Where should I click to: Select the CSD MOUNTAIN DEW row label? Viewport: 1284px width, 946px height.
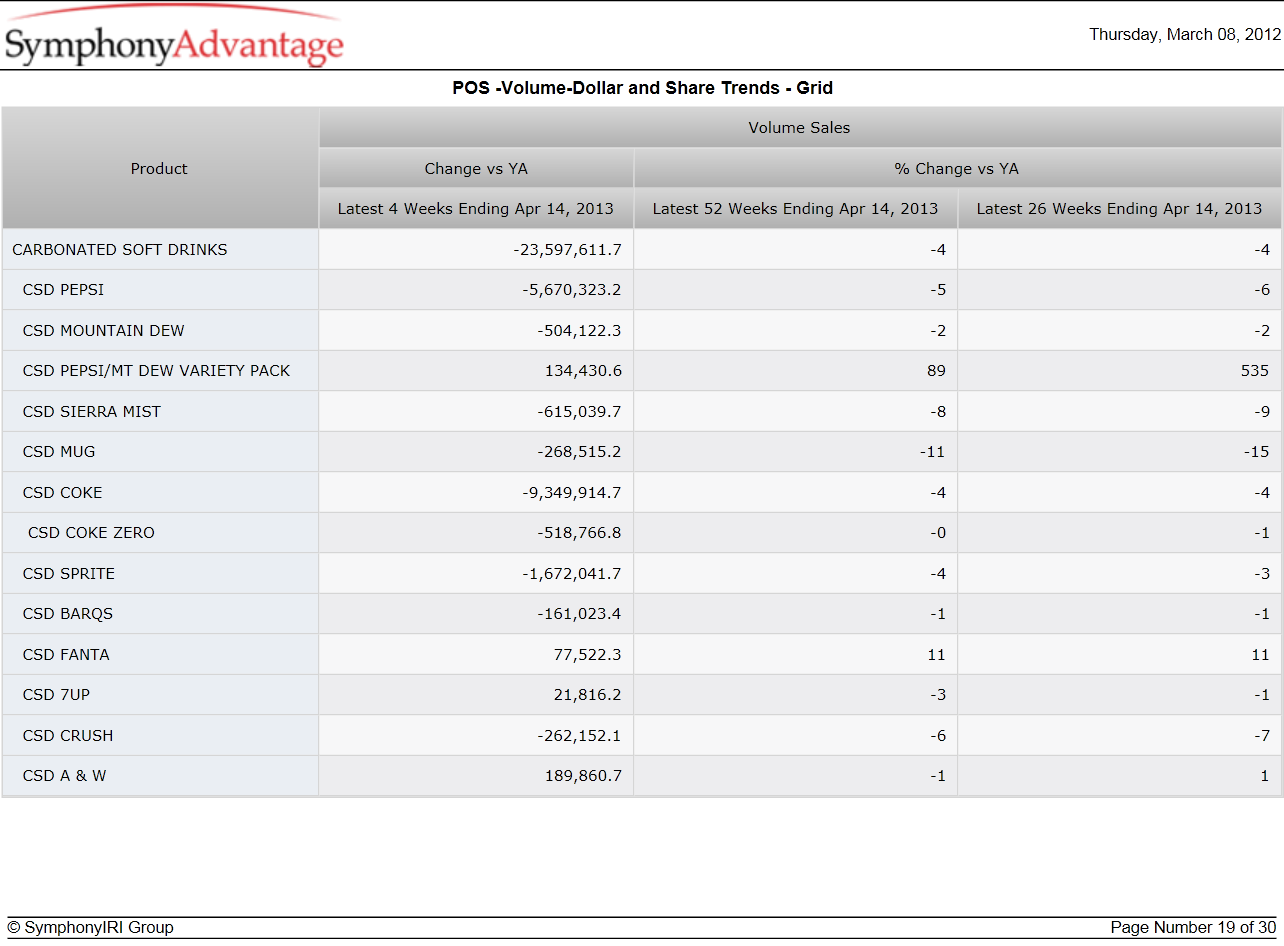pyautogui.click(x=103, y=331)
